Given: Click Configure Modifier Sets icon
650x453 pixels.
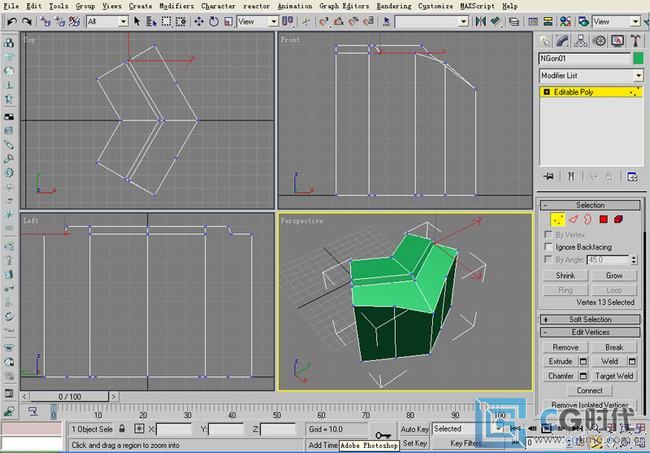Looking at the screenshot, I should 632,177.
